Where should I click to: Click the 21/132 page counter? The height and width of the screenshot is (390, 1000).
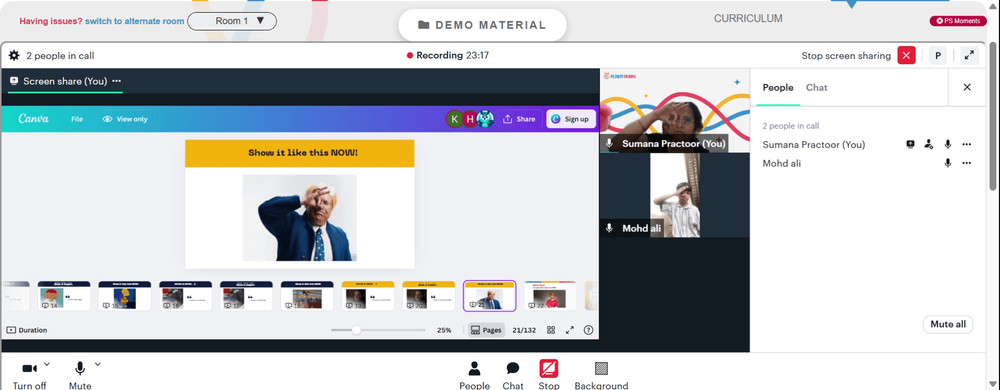[x=524, y=330]
